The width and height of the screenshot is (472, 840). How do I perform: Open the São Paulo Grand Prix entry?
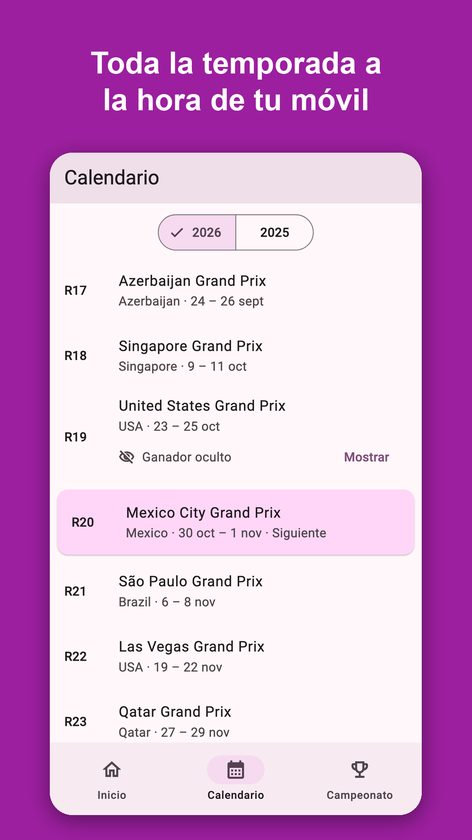click(x=236, y=591)
